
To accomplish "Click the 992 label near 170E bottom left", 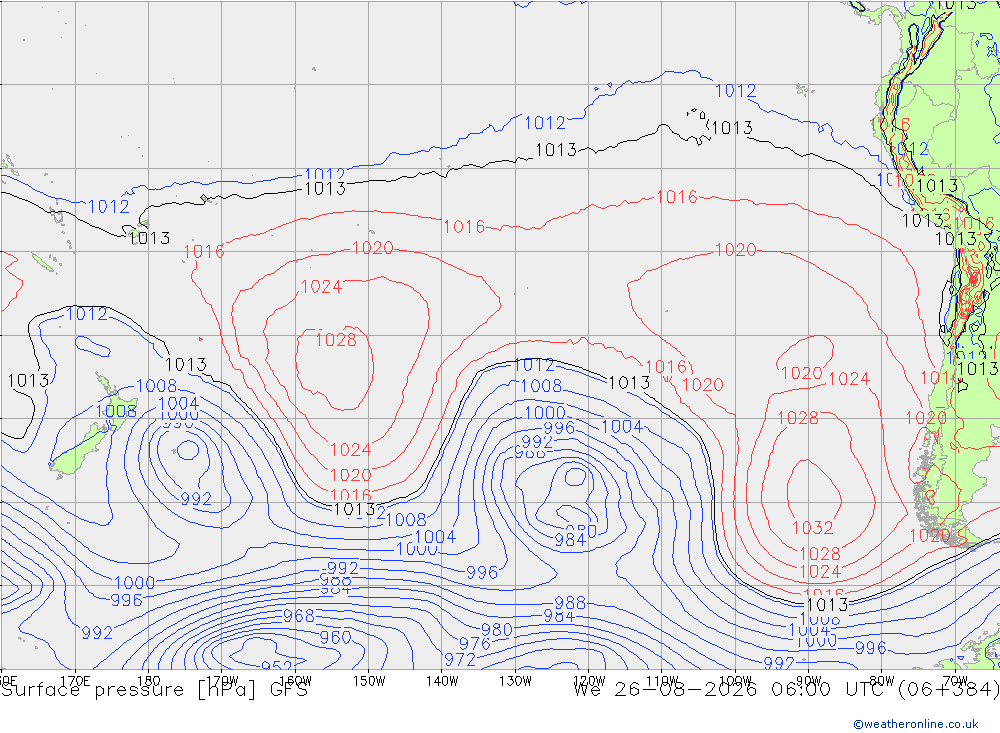I will point(97,633).
